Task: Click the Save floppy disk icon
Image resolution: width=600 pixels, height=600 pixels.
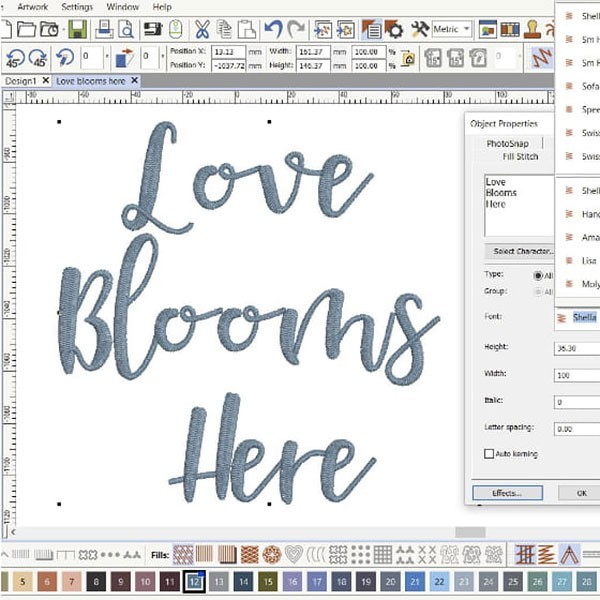Action: tap(77, 29)
